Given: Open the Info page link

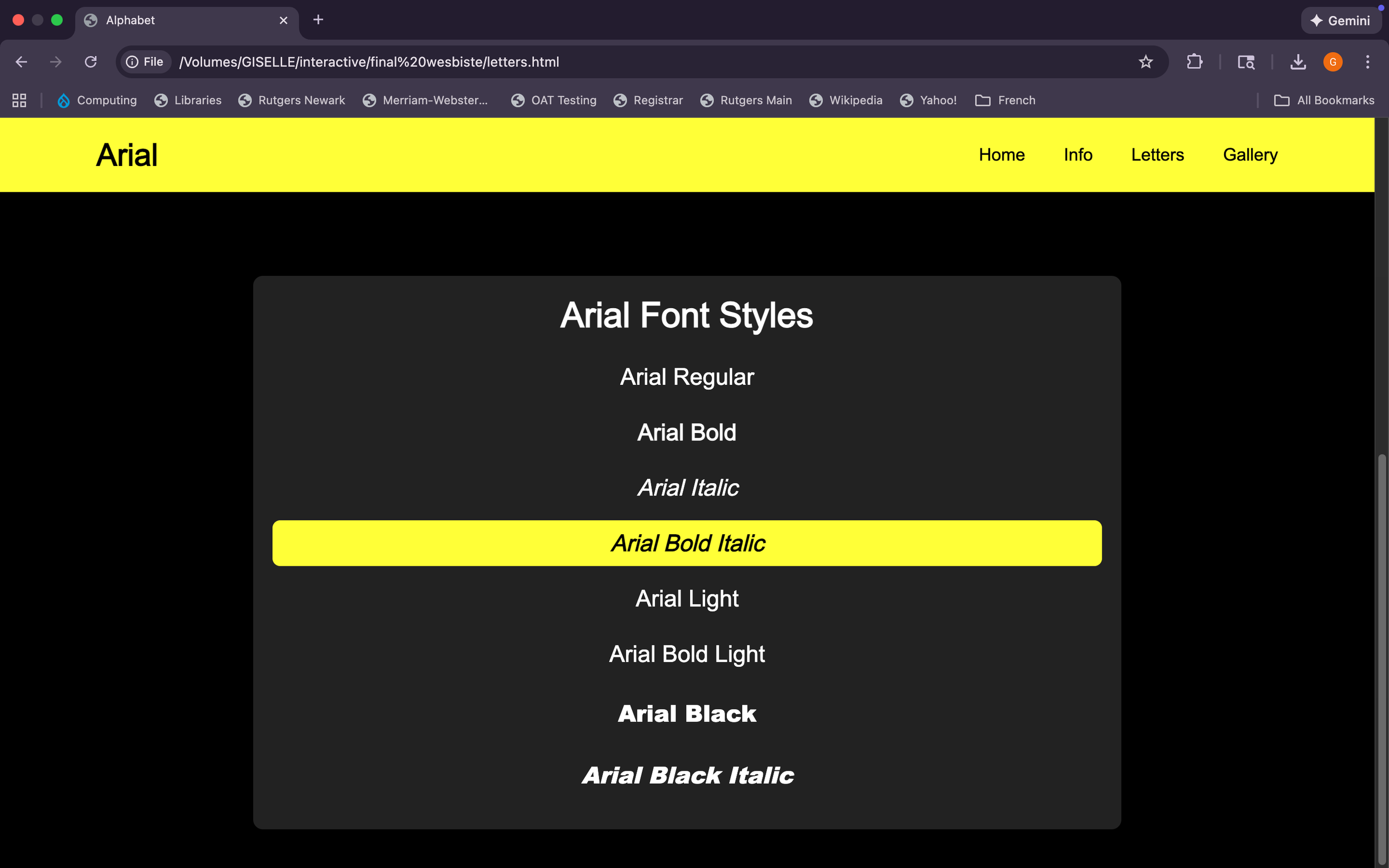Looking at the screenshot, I should click(1077, 155).
